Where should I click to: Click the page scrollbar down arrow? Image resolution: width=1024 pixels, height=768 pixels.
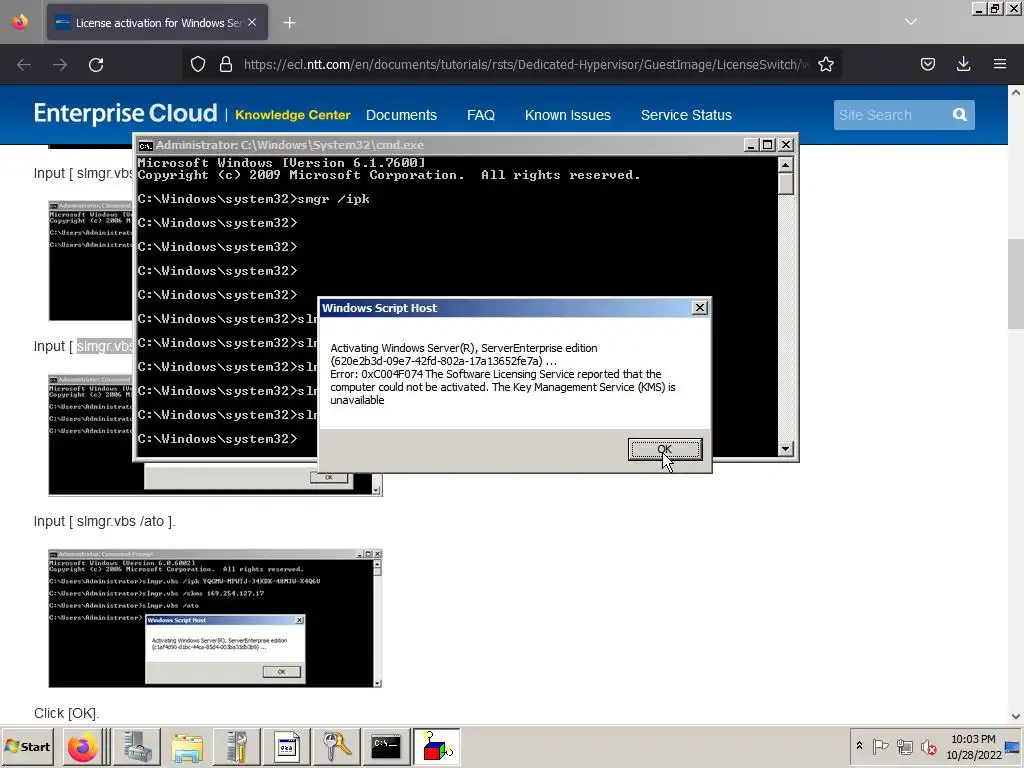(x=1016, y=716)
